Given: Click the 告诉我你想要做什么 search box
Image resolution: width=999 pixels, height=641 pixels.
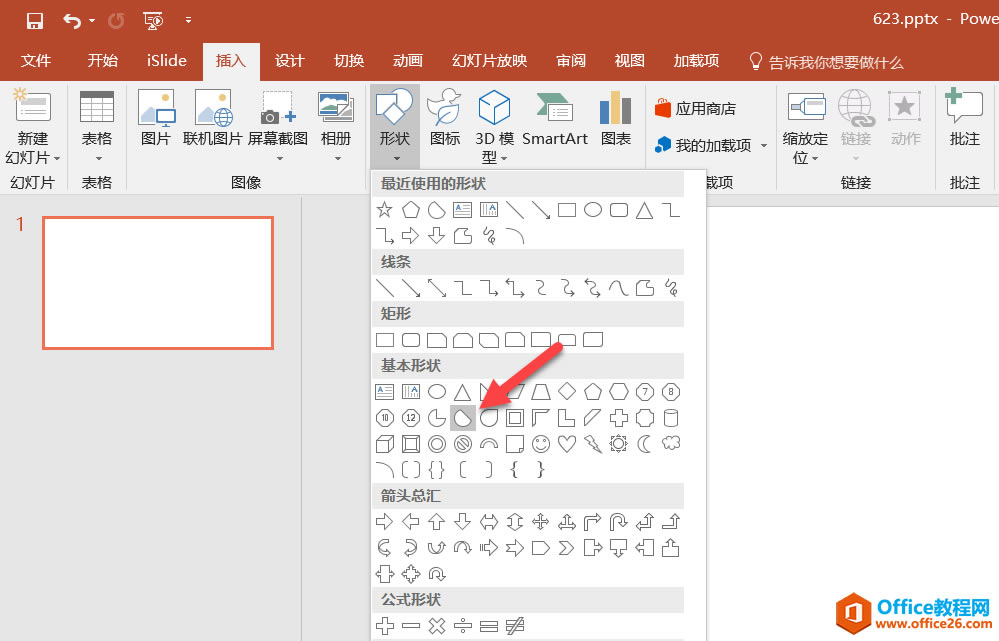Looking at the screenshot, I should [x=826, y=62].
